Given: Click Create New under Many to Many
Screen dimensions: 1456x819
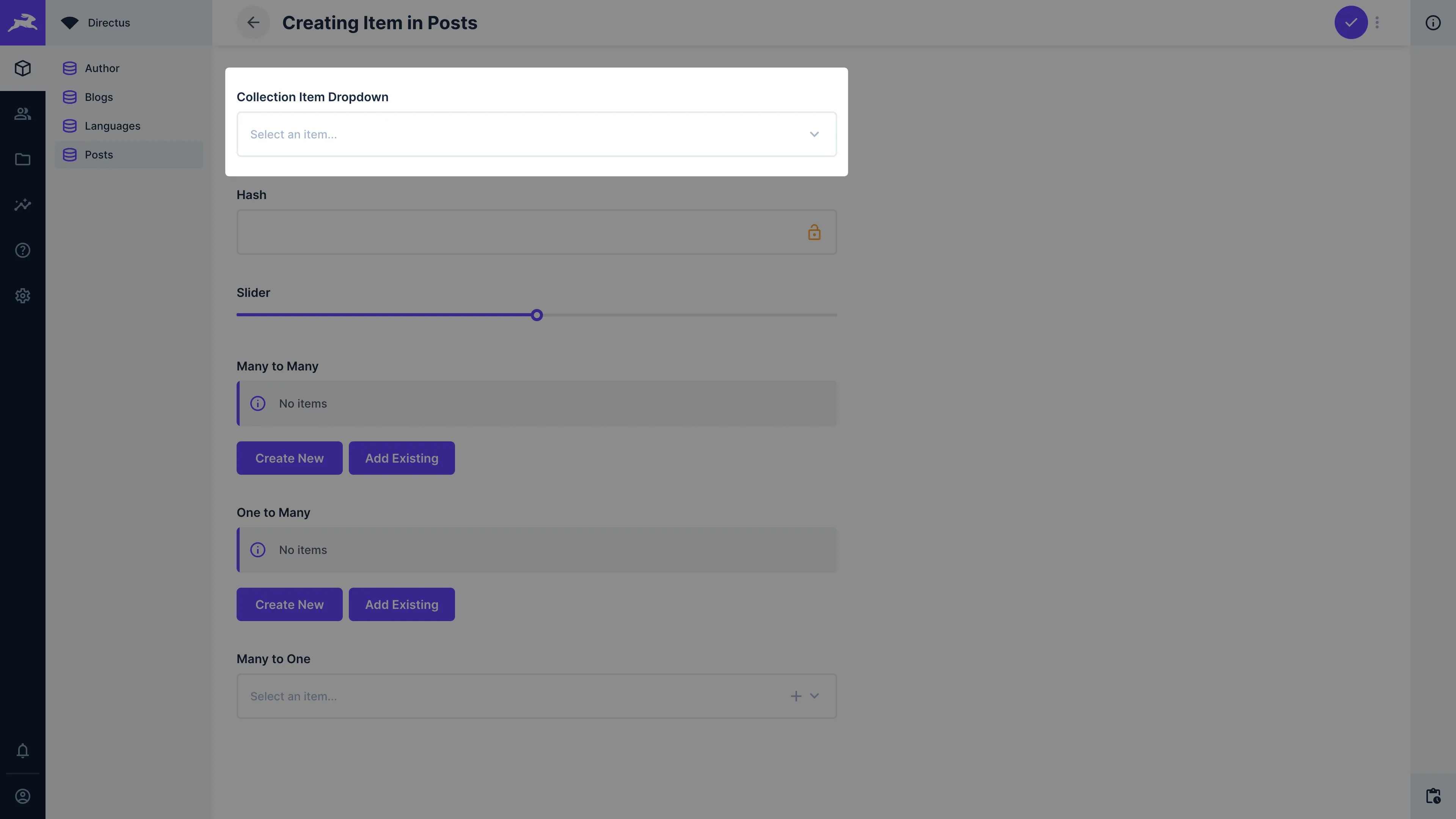Looking at the screenshot, I should click(x=289, y=458).
